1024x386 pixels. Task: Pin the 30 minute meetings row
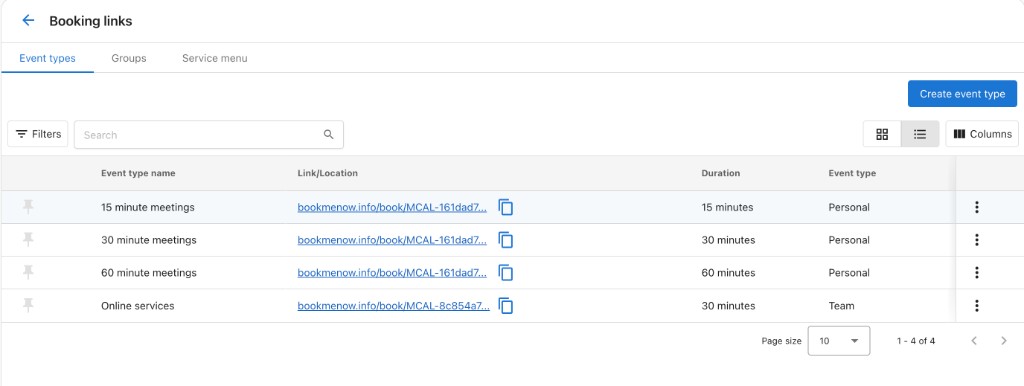pos(28,240)
